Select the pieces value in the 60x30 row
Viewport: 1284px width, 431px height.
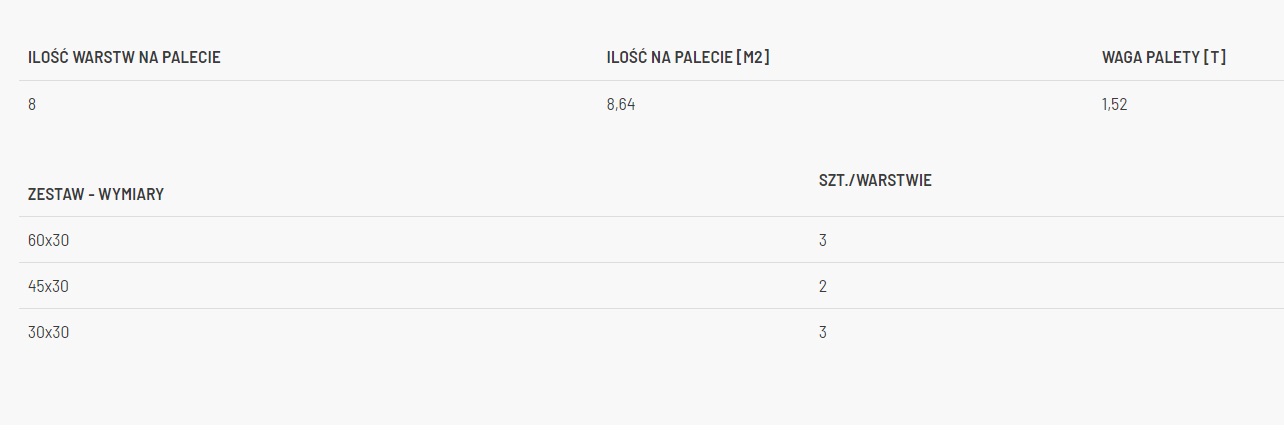823,240
